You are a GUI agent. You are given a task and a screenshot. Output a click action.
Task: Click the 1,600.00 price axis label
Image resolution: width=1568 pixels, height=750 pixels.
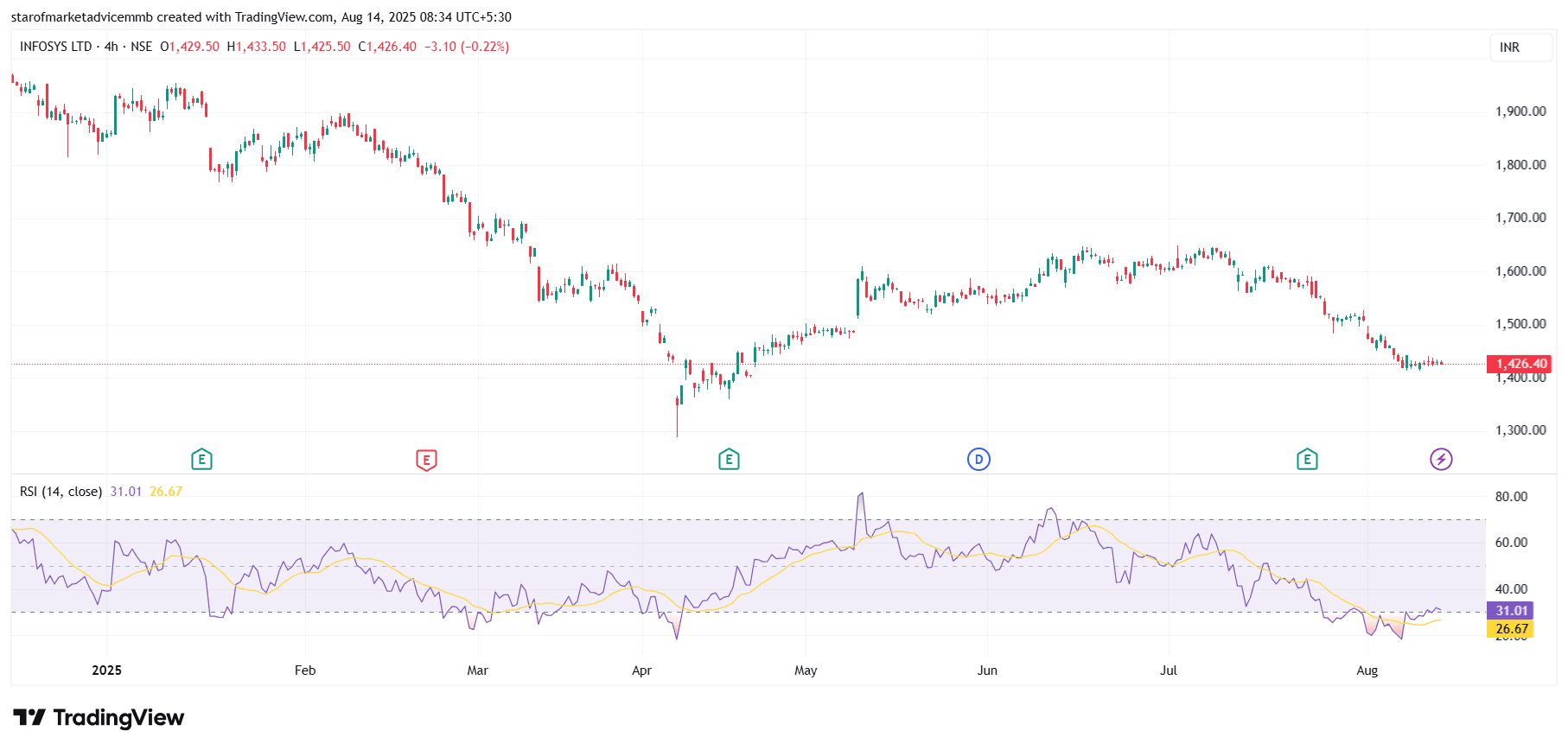[x=1520, y=271]
